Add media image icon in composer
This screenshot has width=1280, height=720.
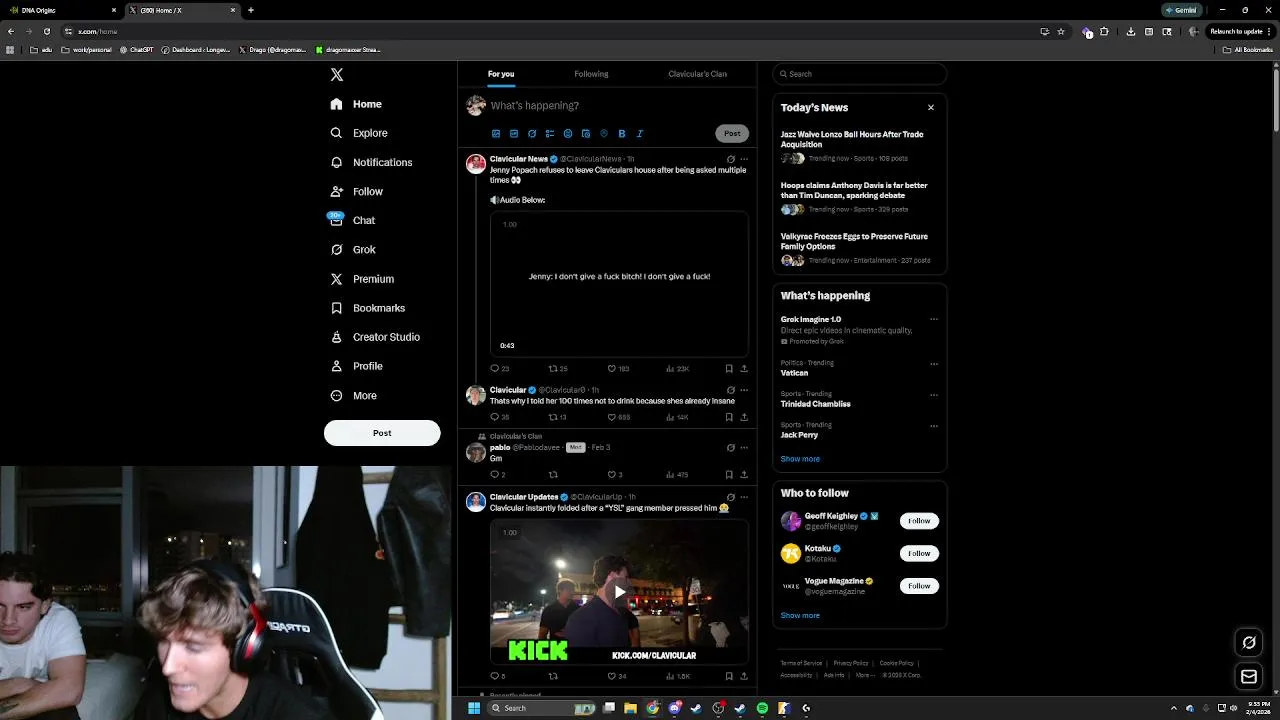pos(496,133)
